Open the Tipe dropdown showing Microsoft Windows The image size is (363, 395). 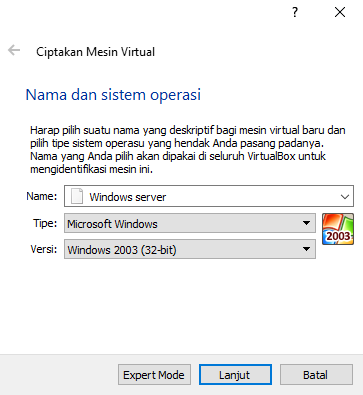(190, 223)
